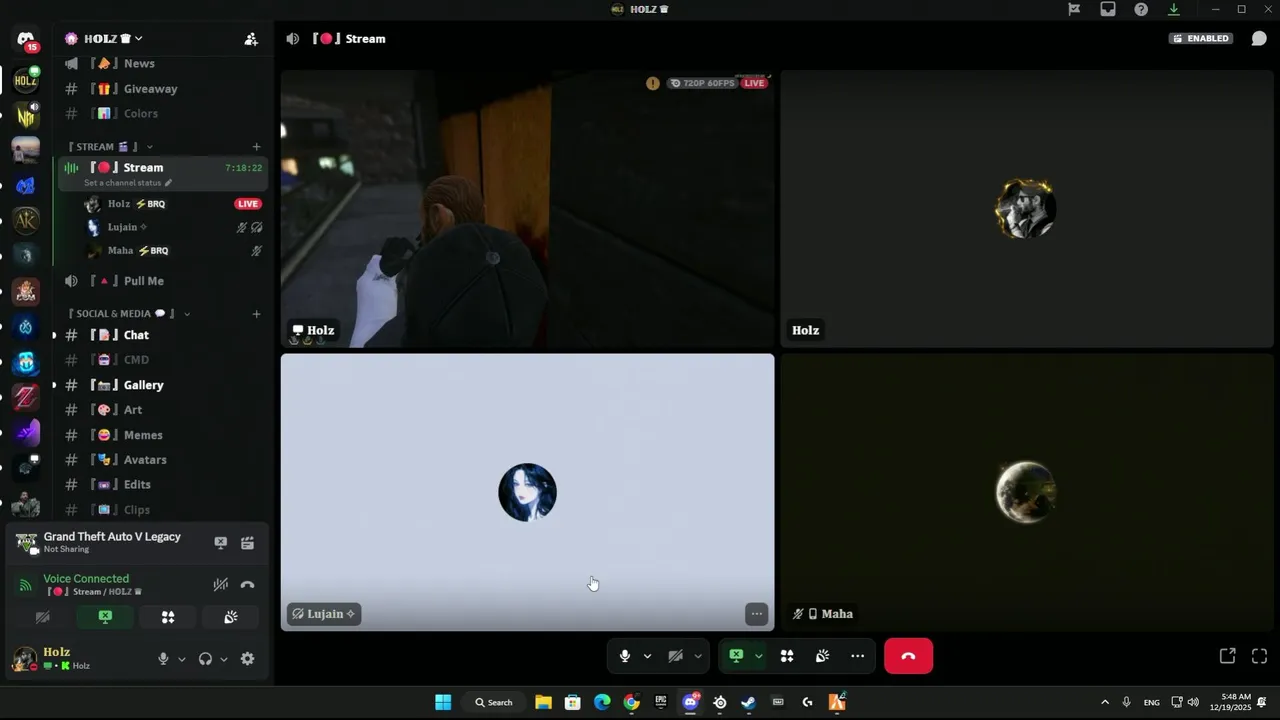This screenshot has width=1280, height=720.
Task: Open Steam from the taskbar
Action: pos(748,702)
